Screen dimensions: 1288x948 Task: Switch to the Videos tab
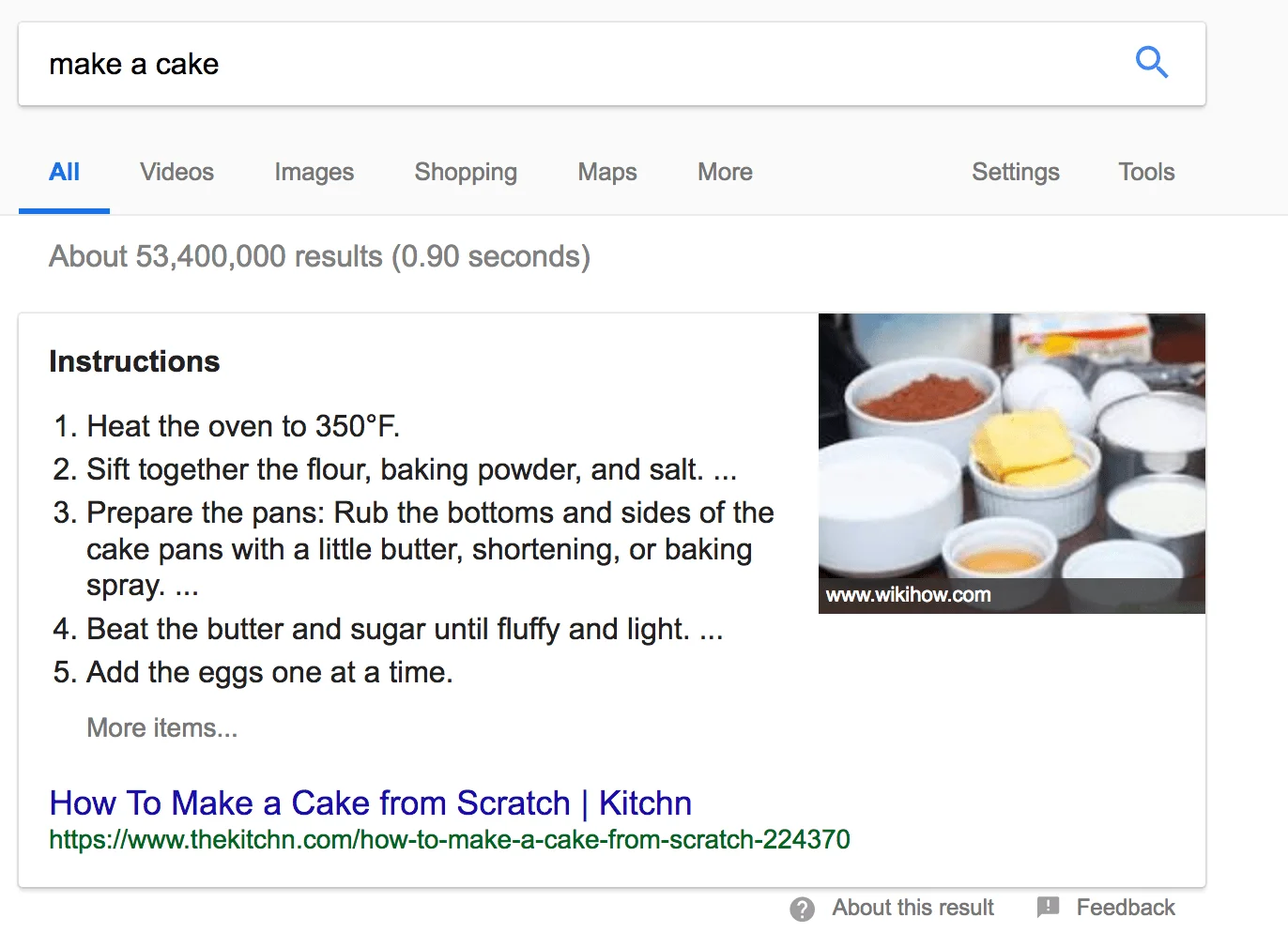[176, 173]
